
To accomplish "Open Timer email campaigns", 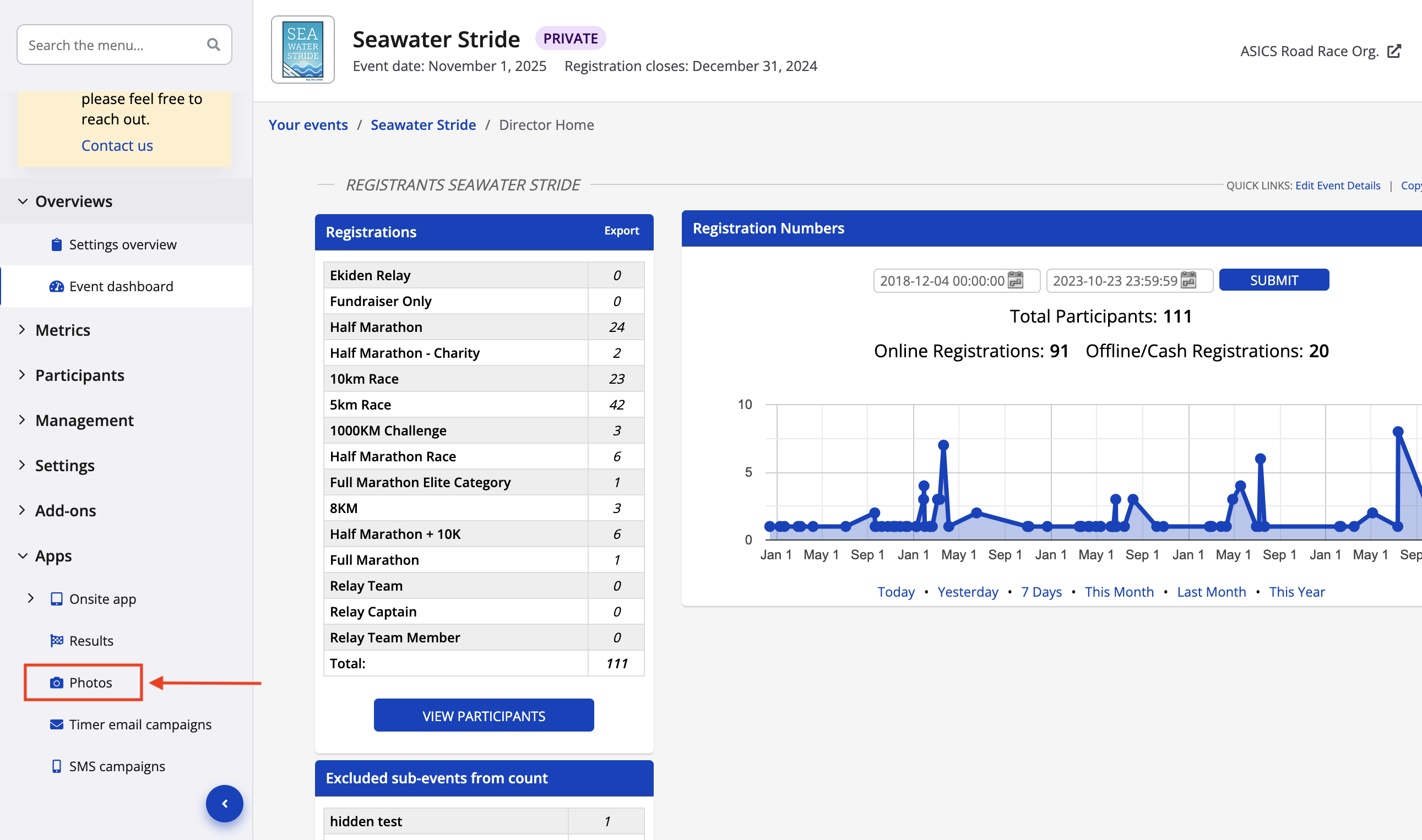I will tap(139, 724).
